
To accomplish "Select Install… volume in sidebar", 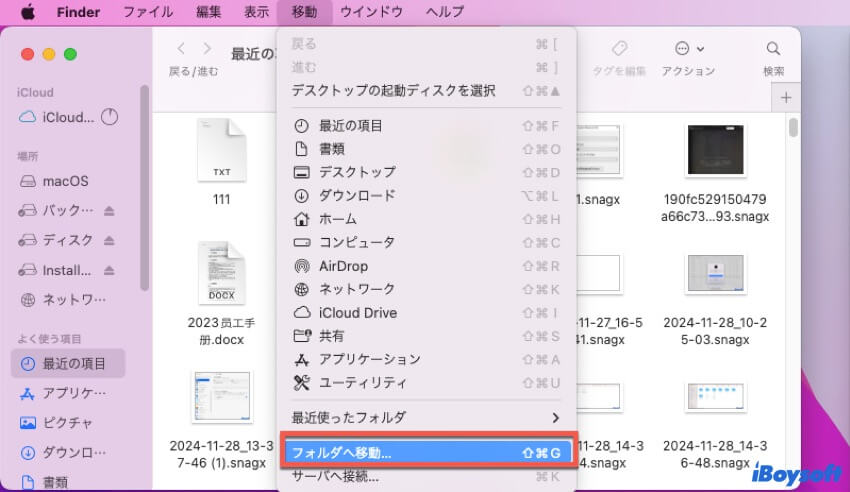I will tap(56, 270).
